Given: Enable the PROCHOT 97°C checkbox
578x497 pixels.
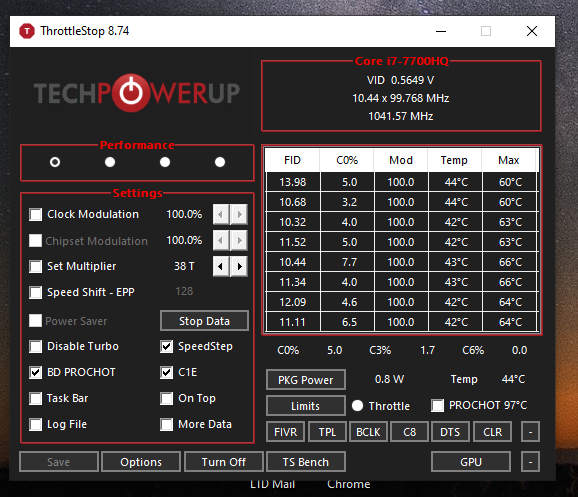Looking at the screenshot, I should [x=438, y=406].
